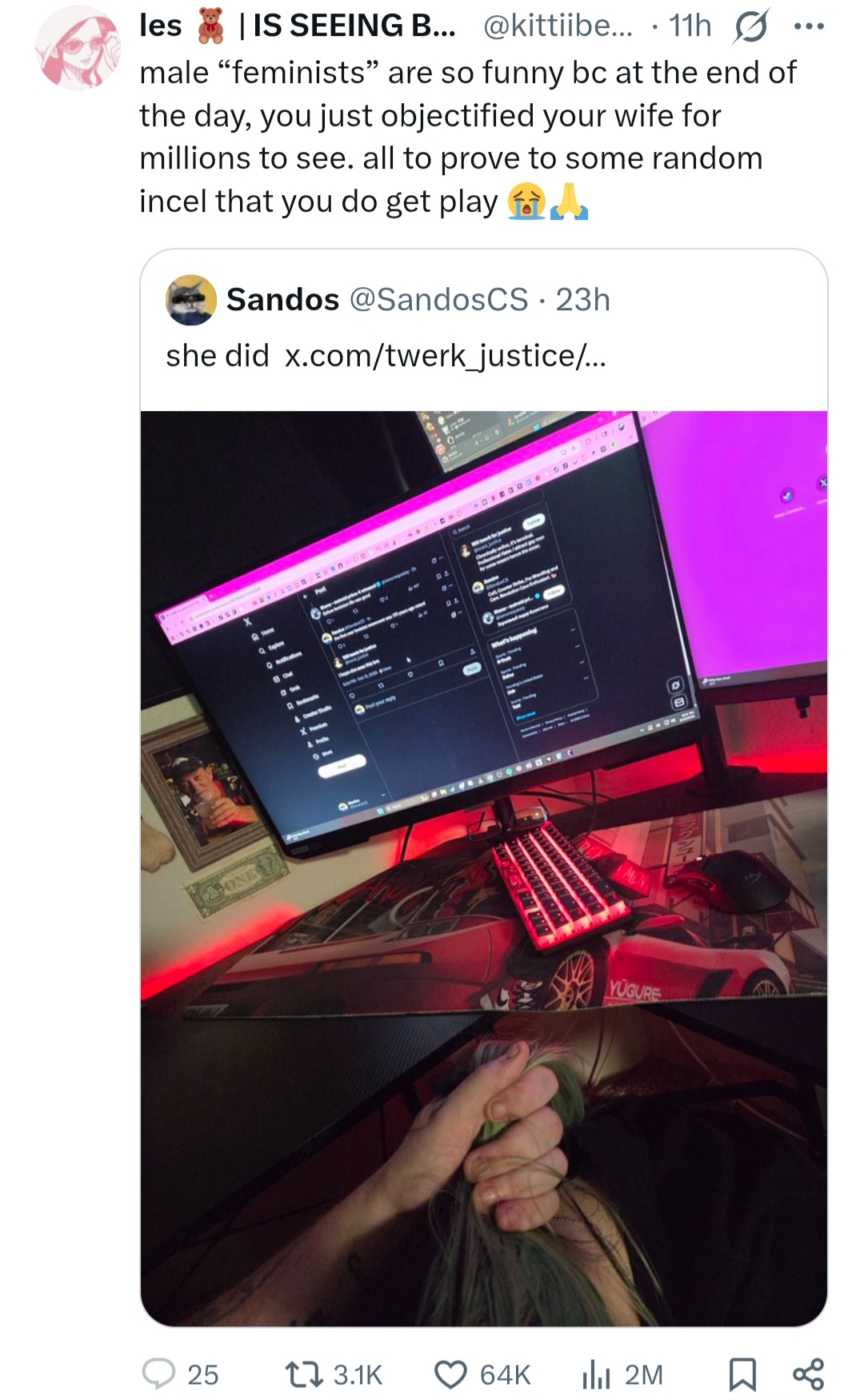
Task: Open the quoted post photo
Action: point(484,868)
